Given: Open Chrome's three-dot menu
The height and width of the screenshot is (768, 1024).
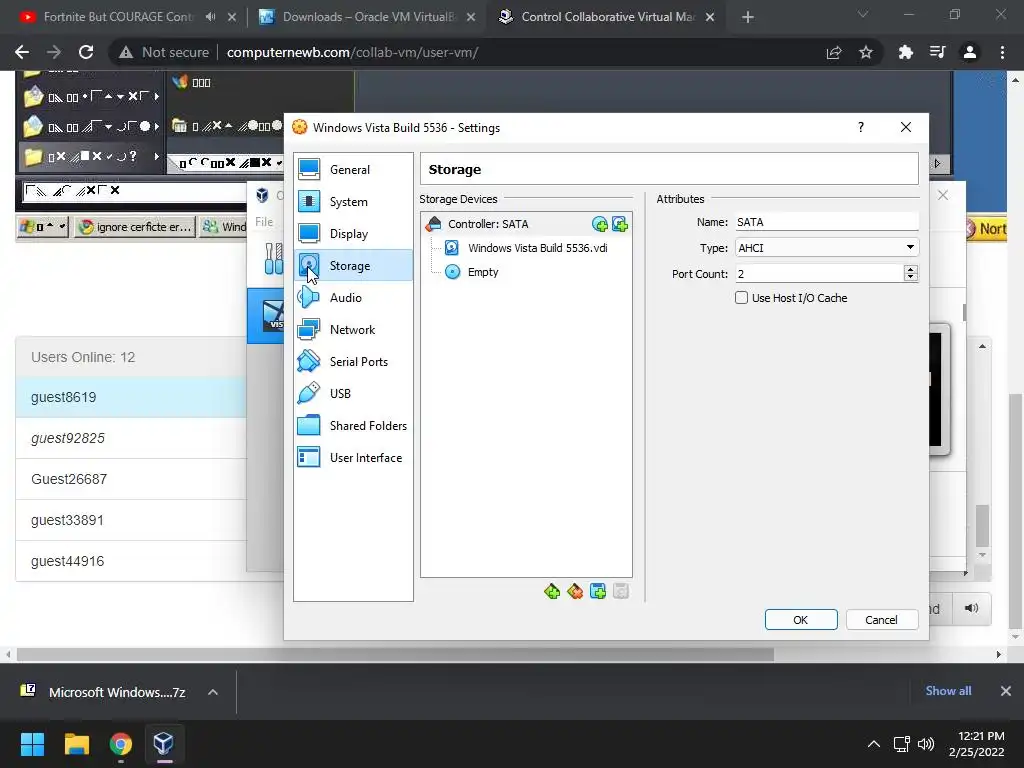Looking at the screenshot, I should pos(1002,52).
